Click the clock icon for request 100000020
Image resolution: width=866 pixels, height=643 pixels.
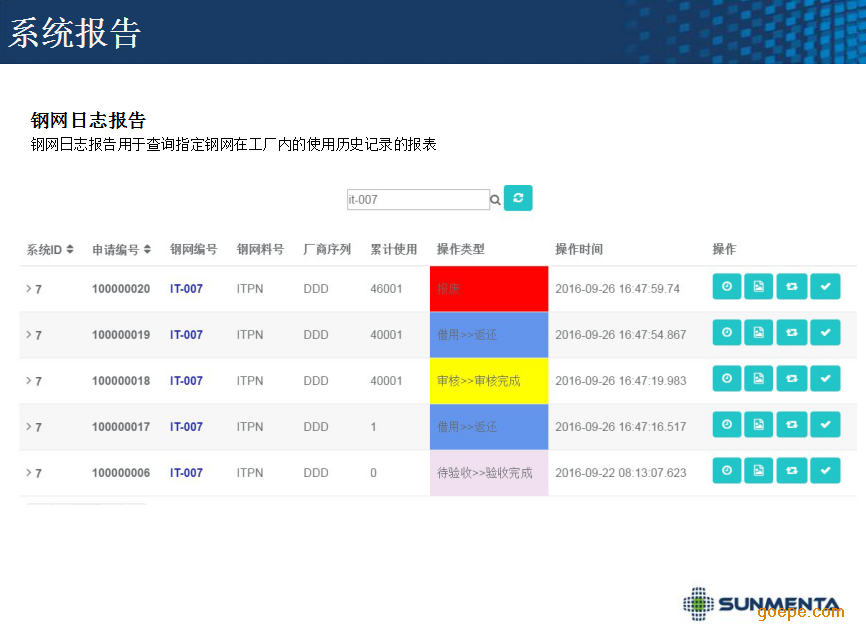[727, 287]
